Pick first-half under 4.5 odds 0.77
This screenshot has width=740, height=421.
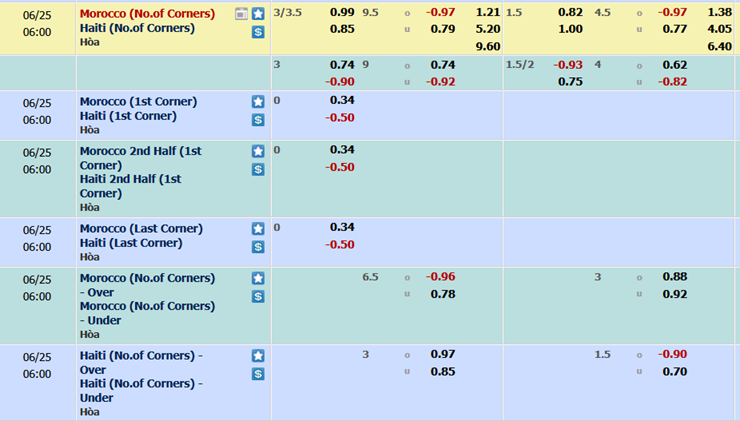pyautogui.click(x=675, y=29)
